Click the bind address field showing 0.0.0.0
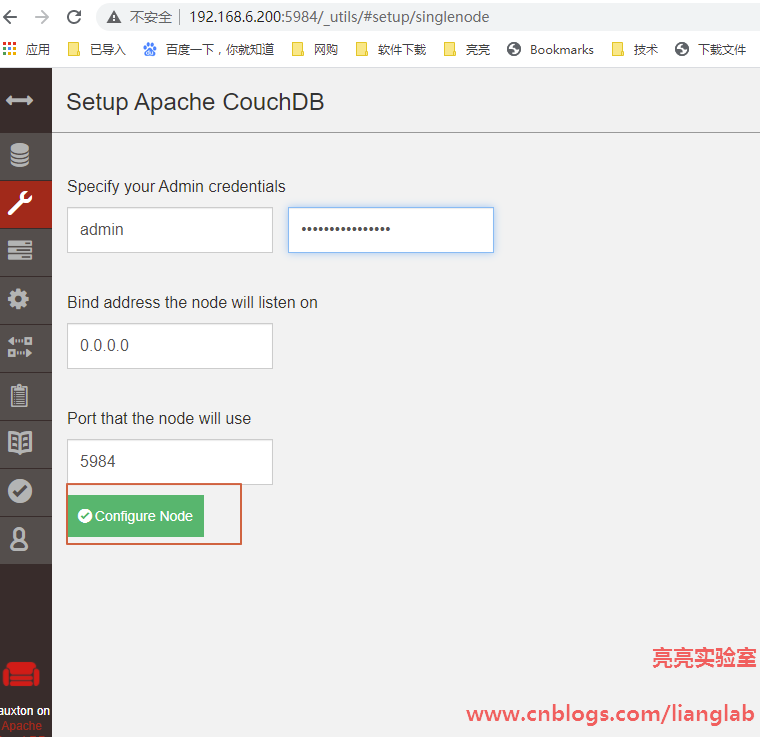The image size is (763, 737). point(170,346)
